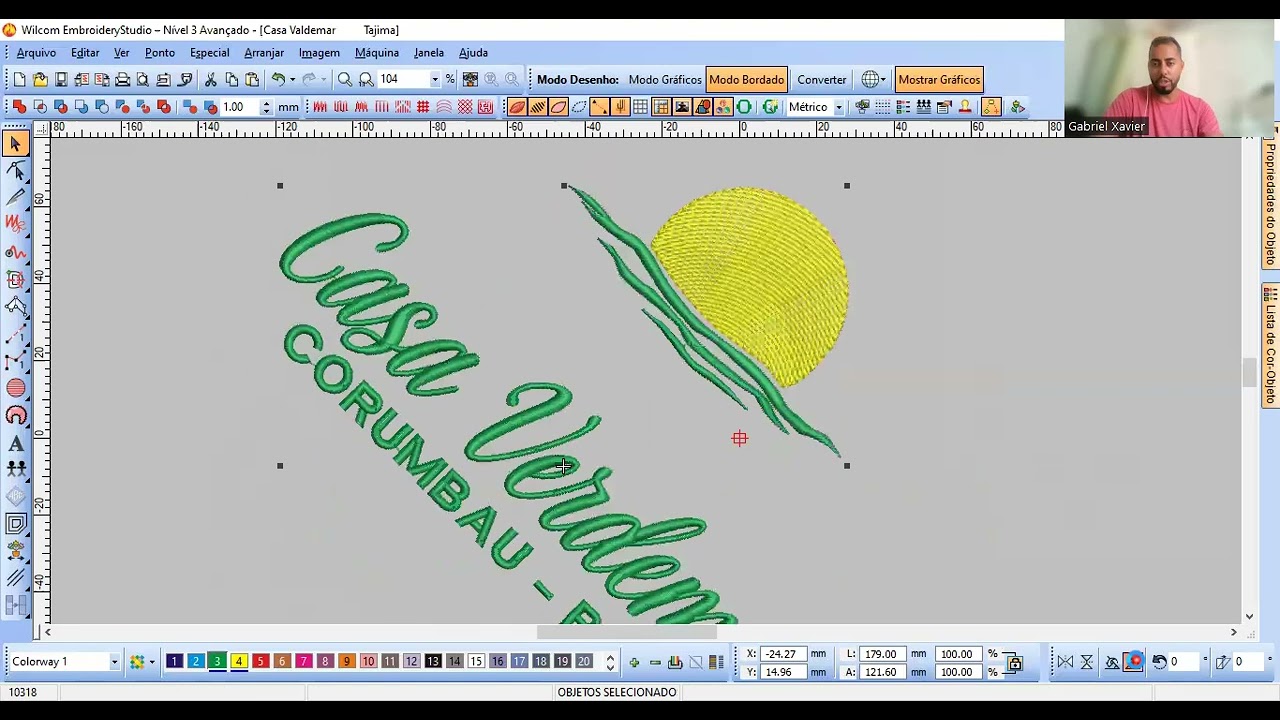Choose the Lettering 'A' tool
The image size is (1280, 720).
coord(16,443)
